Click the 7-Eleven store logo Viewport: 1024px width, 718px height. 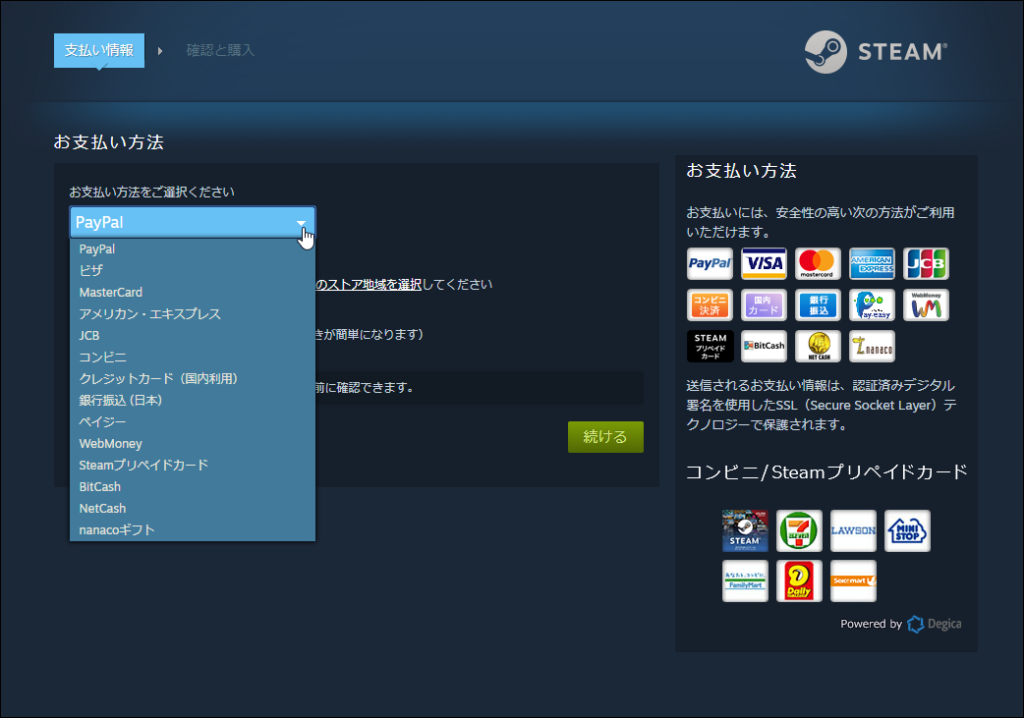[x=799, y=531]
